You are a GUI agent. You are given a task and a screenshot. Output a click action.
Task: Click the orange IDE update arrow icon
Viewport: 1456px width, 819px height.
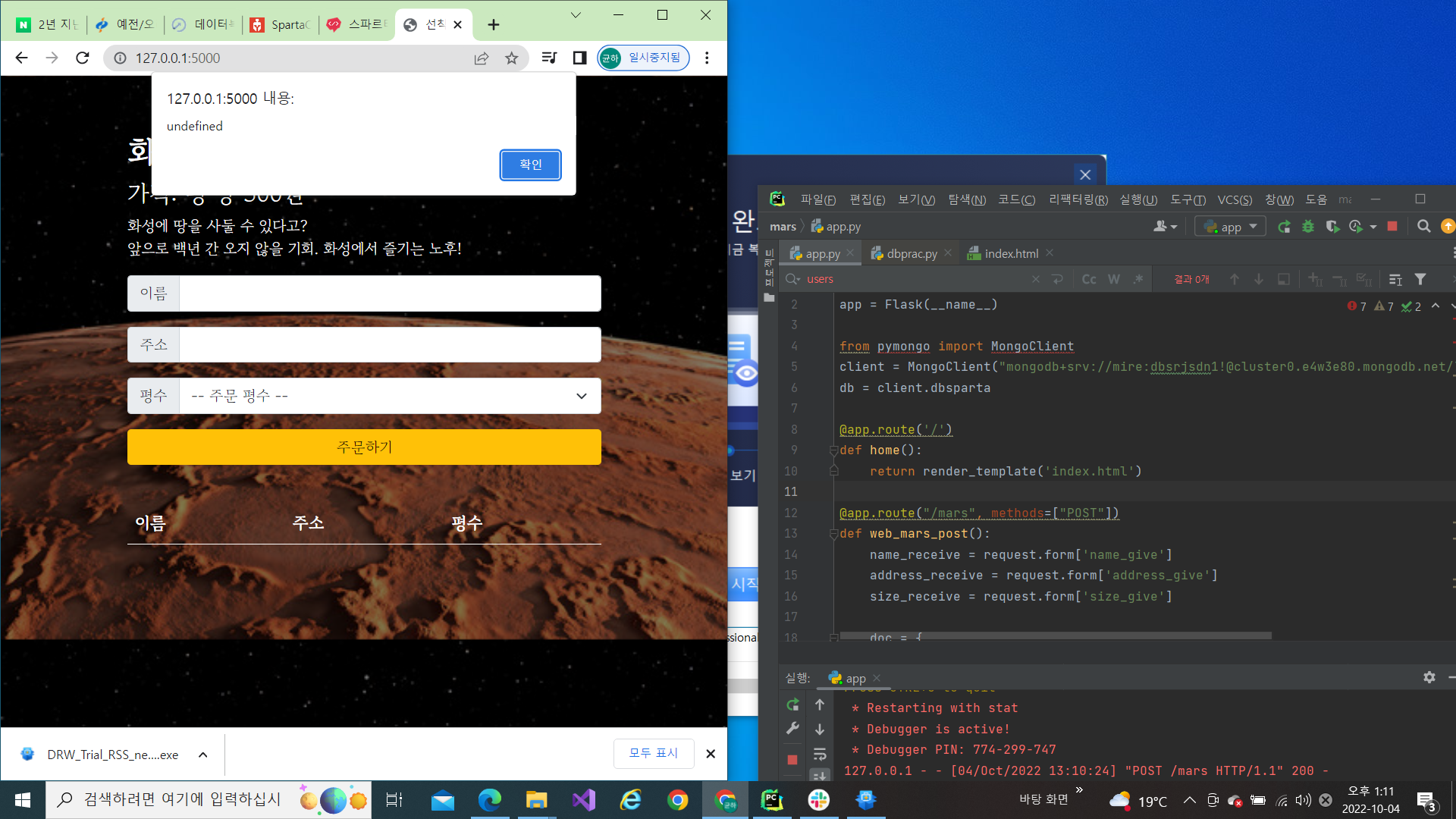coord(1448,226)
